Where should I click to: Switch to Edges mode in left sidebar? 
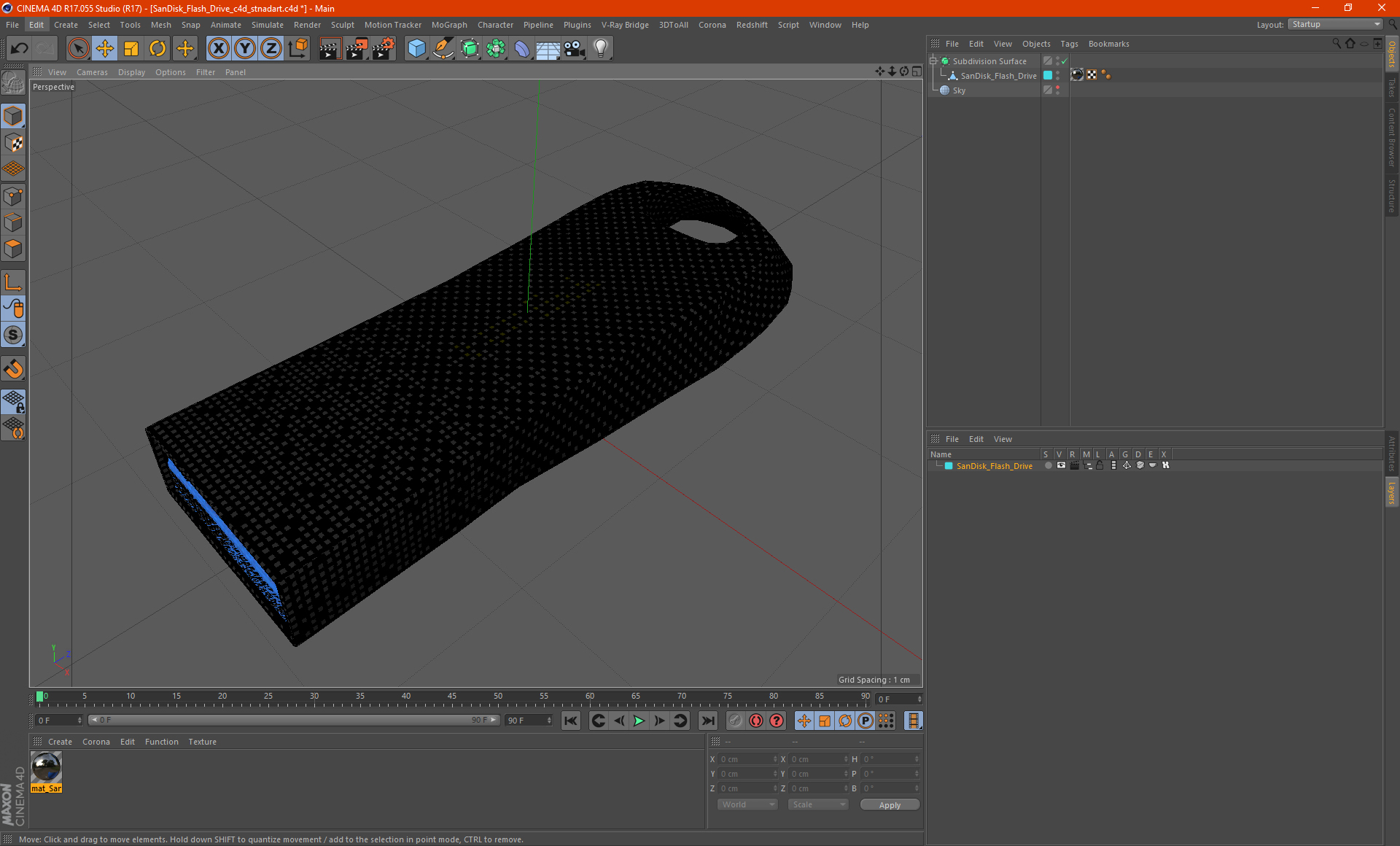coord(13,222)
